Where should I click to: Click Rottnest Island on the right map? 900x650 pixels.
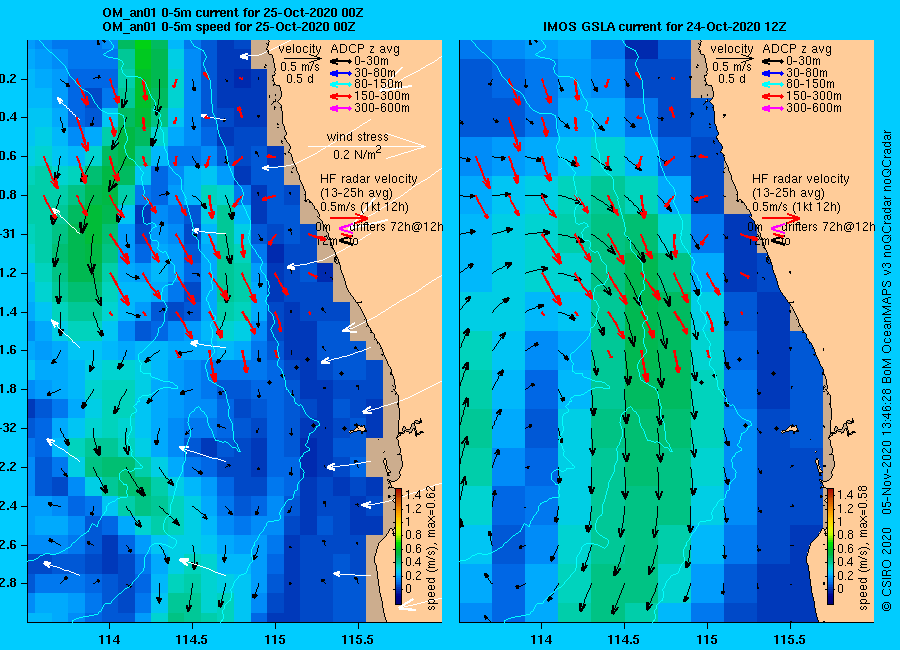tap(792, 428)
